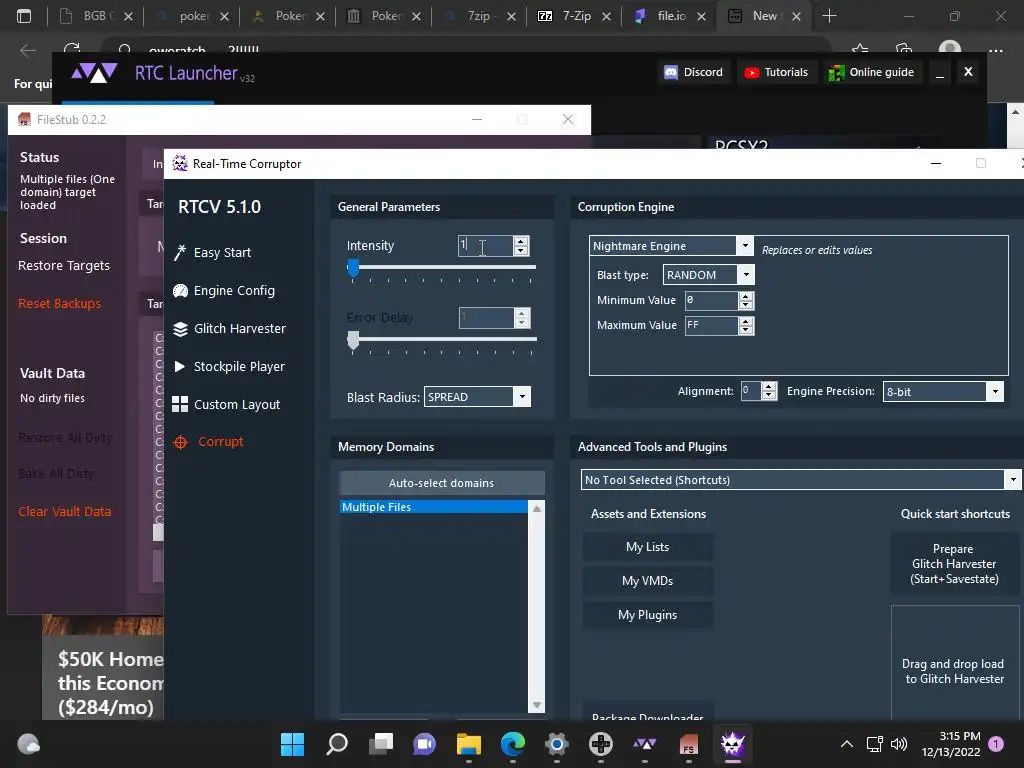Switch to the 7-Zip browser tab

click(573, 16)
